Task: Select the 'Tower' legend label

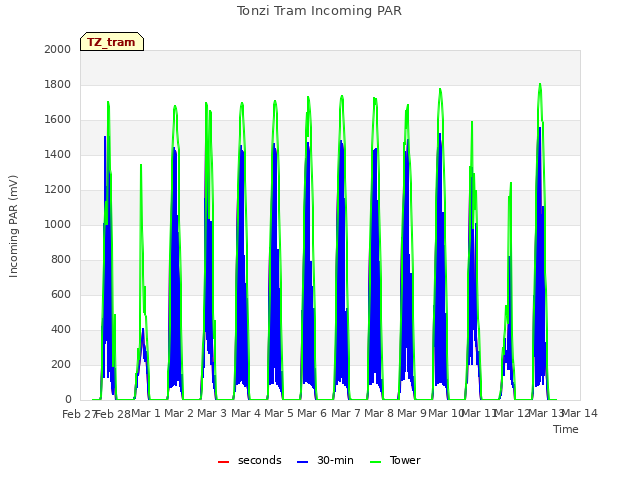Action: 405,460
